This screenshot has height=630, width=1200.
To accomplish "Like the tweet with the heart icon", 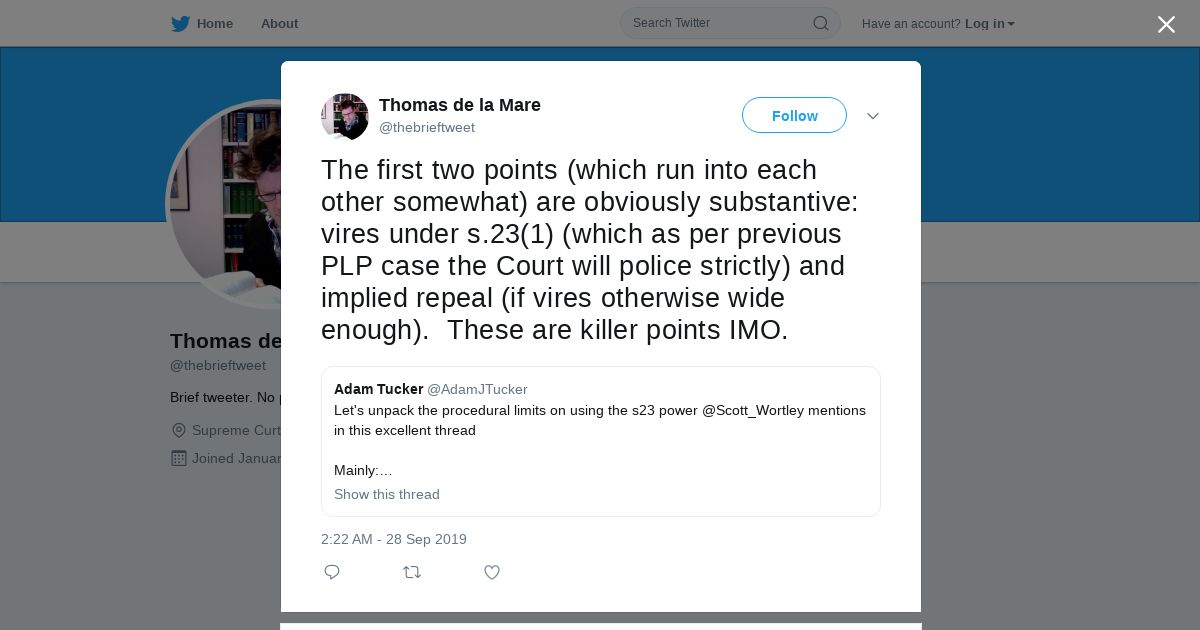I will point(492,572).
